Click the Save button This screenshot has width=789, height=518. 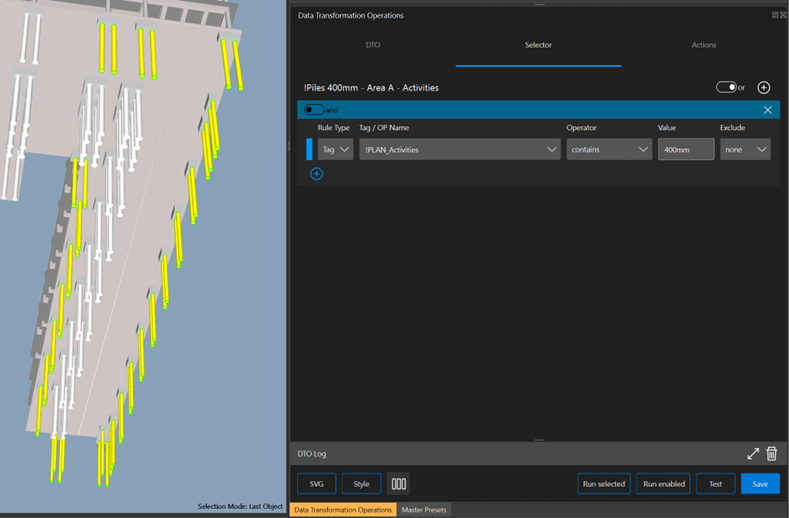click(x=760, y=484)
